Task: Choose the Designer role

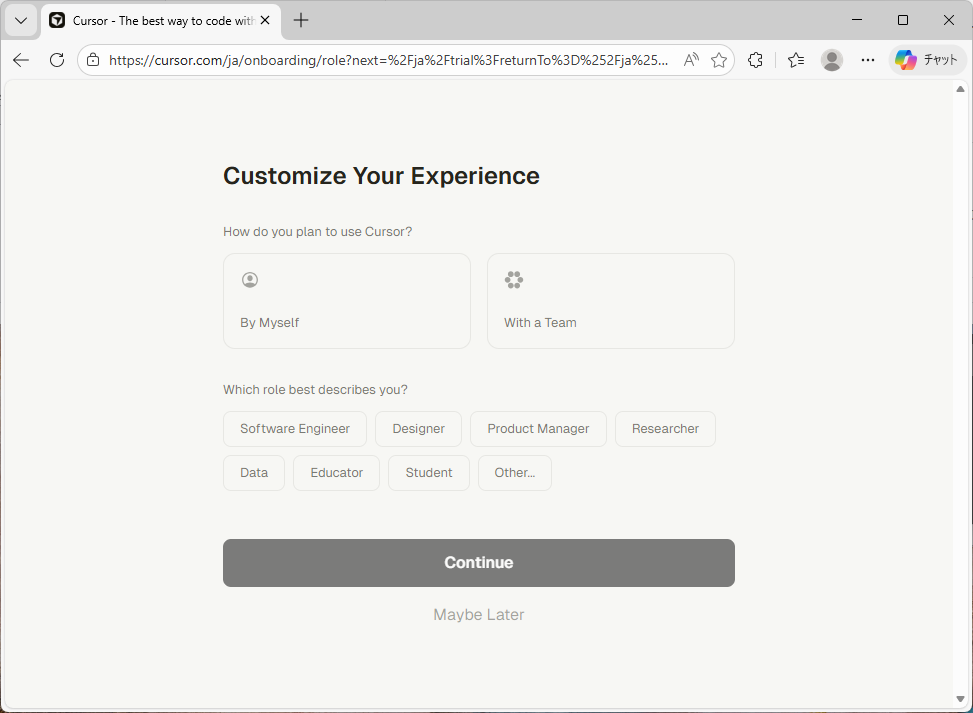Action: tap(418, 429)
